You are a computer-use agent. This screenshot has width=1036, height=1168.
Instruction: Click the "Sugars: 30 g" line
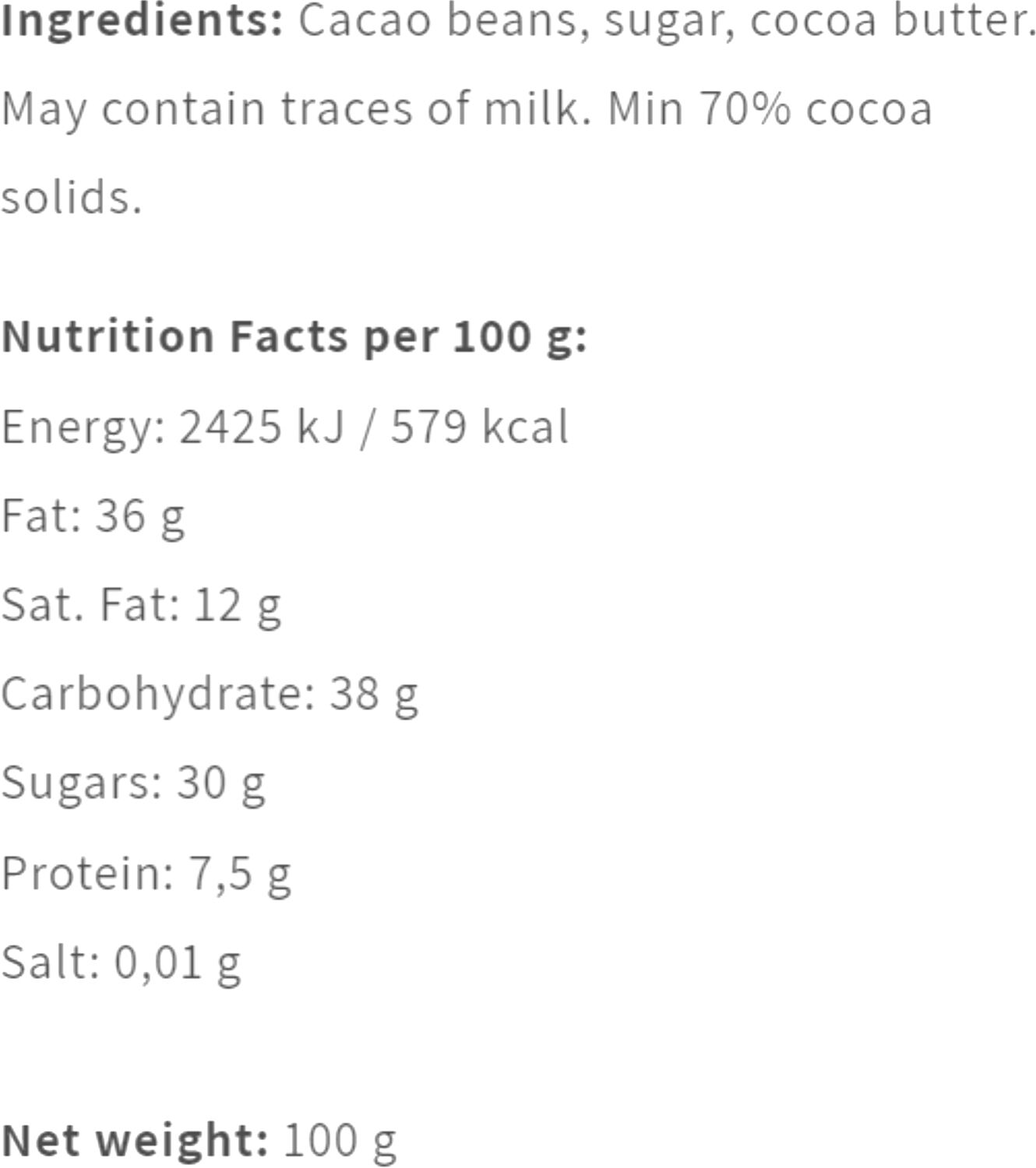pos(133,783)
